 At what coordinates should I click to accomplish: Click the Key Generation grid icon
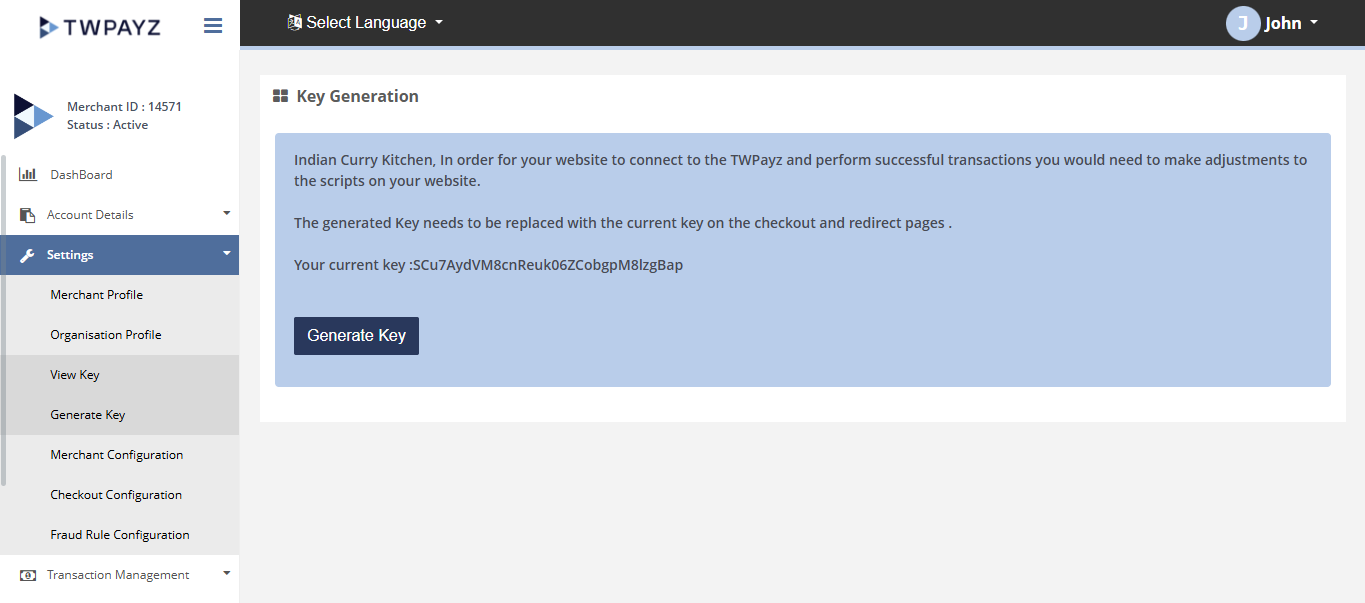pyautogui.click(x=281, y=96)
